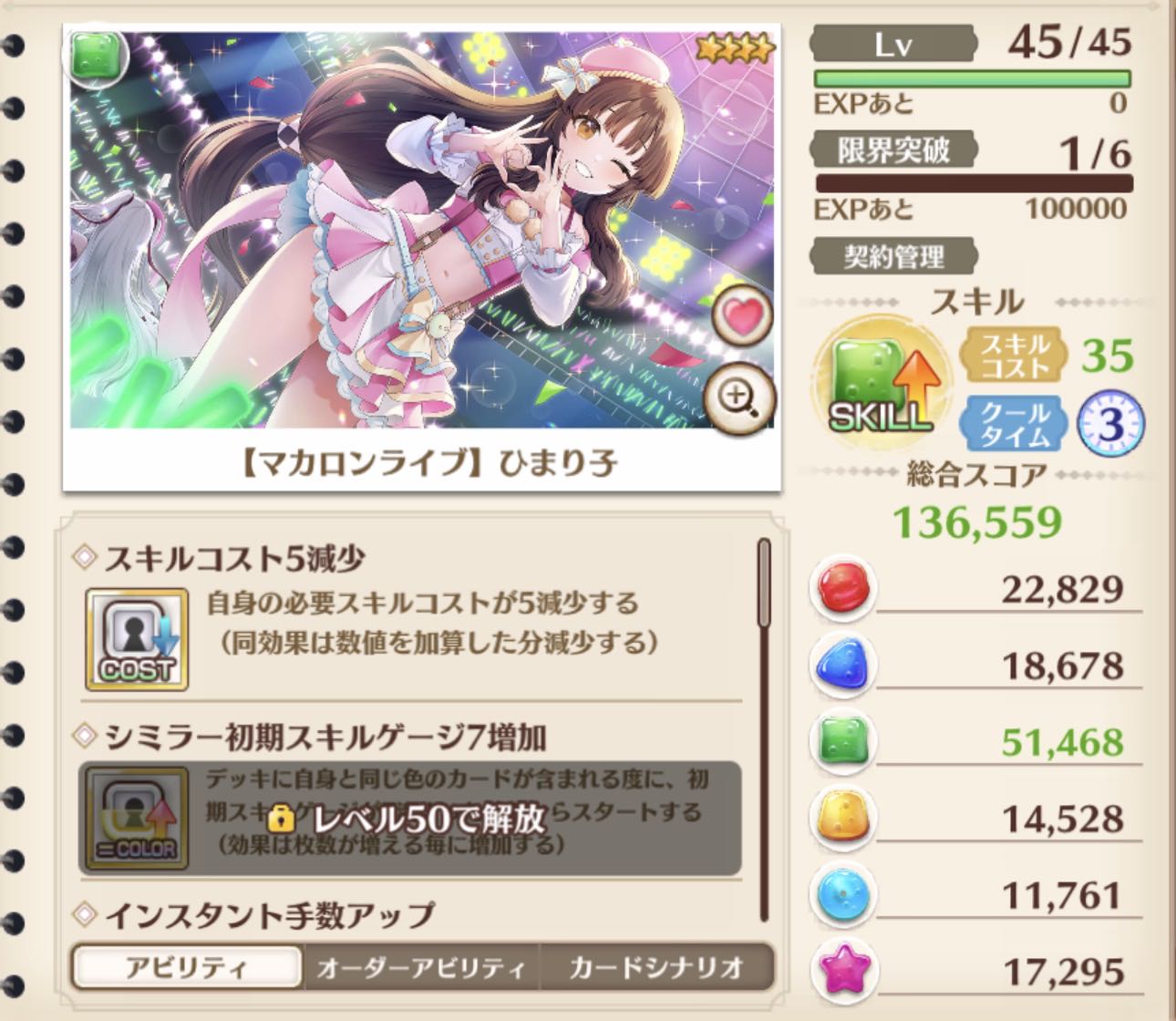Open the magnifier zoom icon on artwork
This screenshot has width=1176, height=1021.
tap(740, 399)
